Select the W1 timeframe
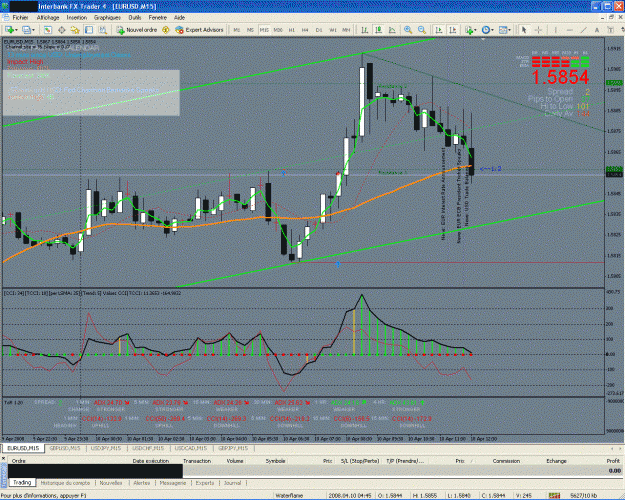The image size is (625, 500). point(333,30)
